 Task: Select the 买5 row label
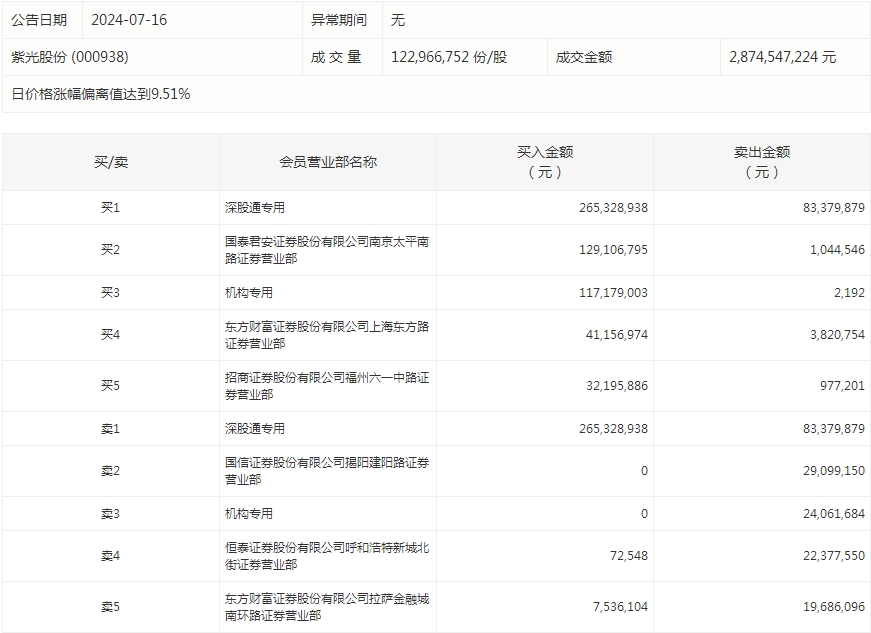click(110, 386)
